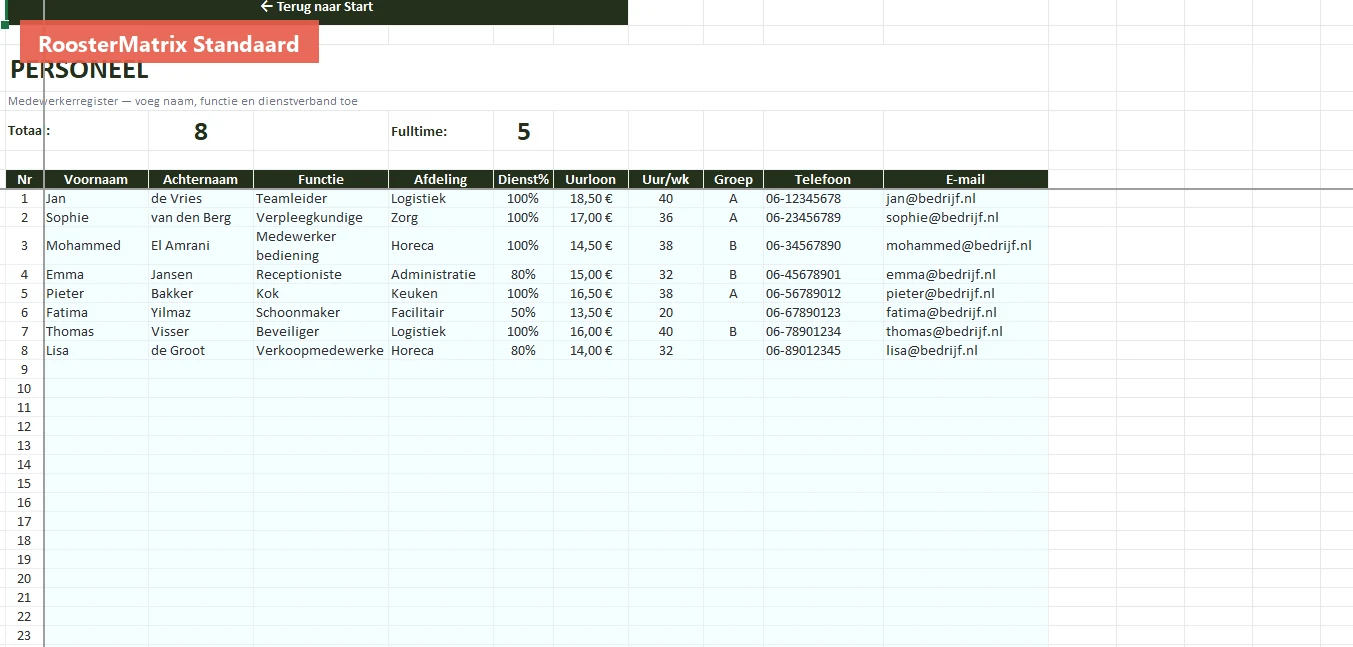1353x647 pixels.
Task: Select the 'Verpleegkundige' function cell
Action: pos(321,218)
